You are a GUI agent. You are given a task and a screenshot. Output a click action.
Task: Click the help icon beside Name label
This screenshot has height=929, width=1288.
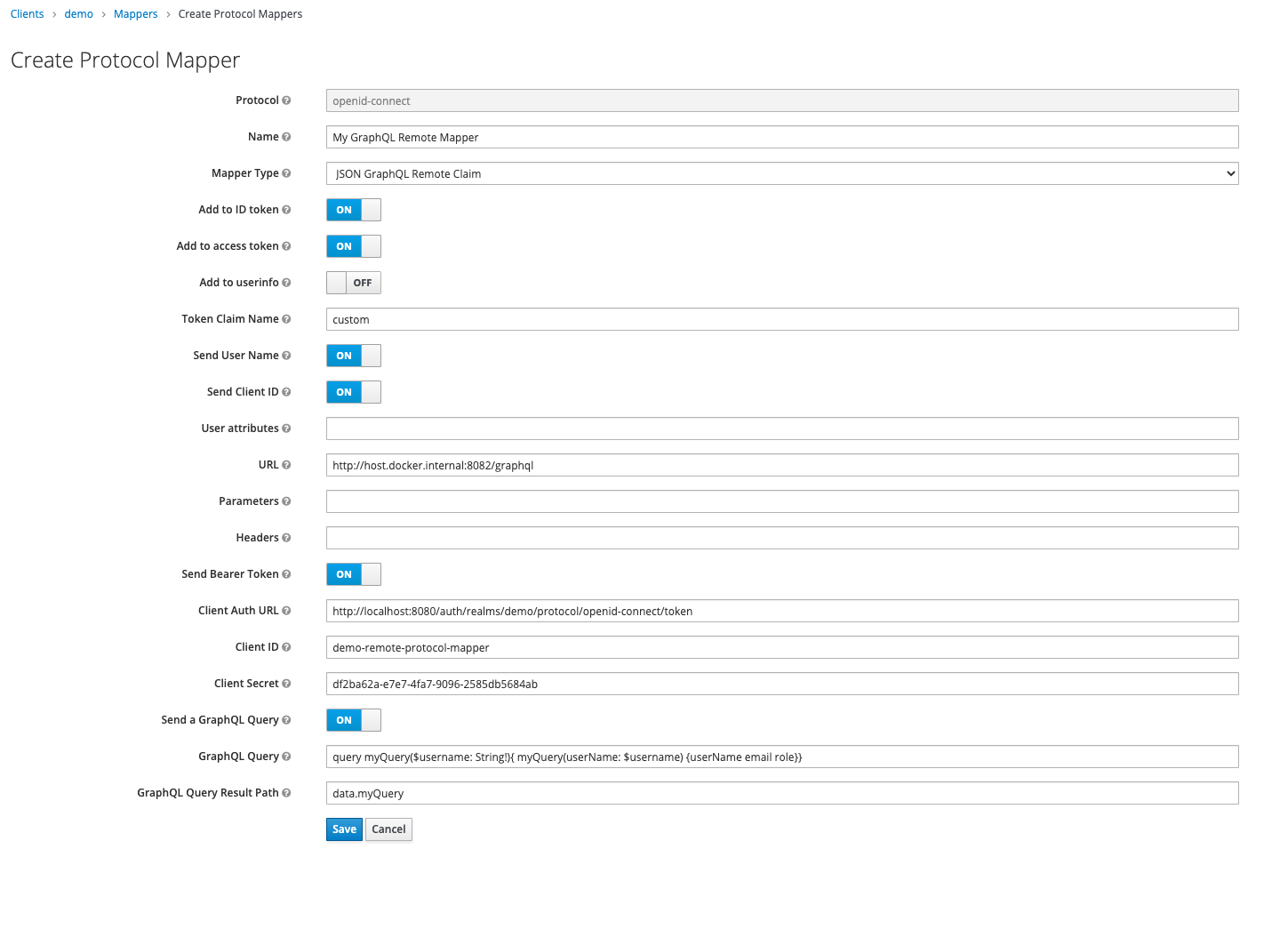coord(286,137)
